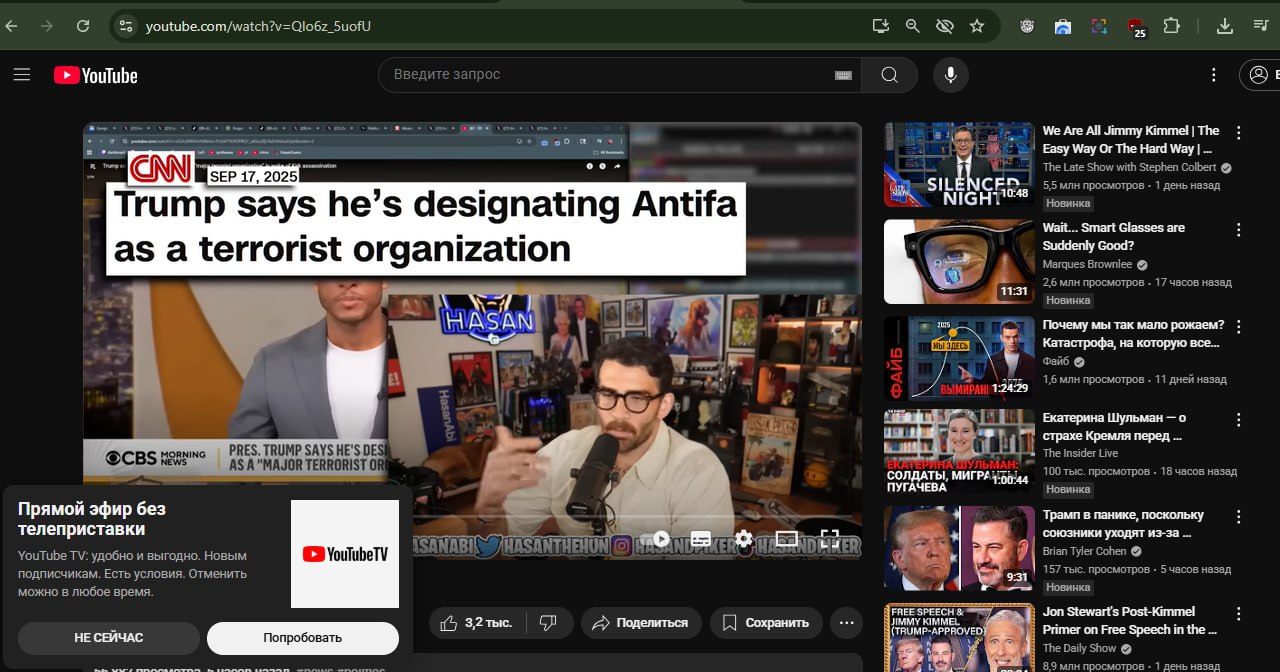1280x672 pixels.
Task: Open video player settings gear
Action: point(743,539)
